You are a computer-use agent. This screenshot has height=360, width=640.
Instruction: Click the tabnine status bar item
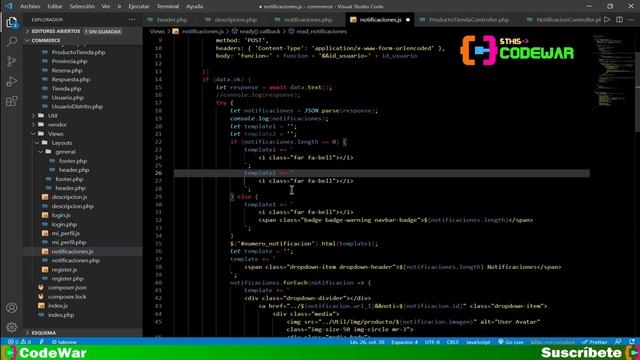click(x=64, y=342)
